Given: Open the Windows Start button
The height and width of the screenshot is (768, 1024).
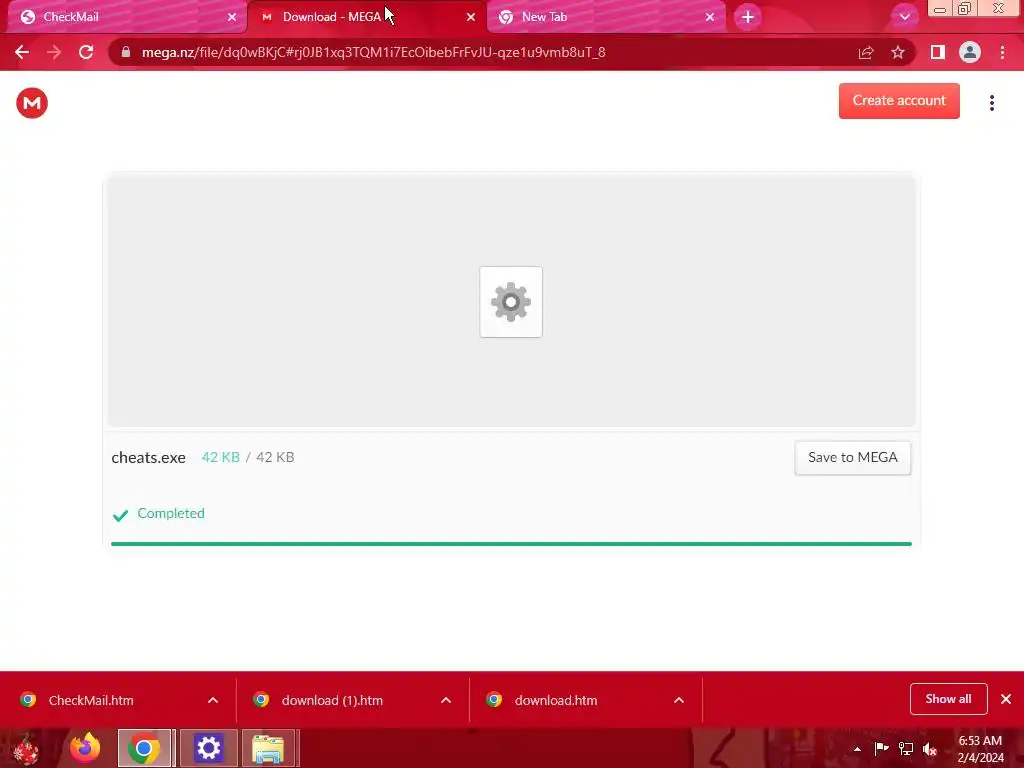Looking at the screenshot, I should click(x=27, y=748).
